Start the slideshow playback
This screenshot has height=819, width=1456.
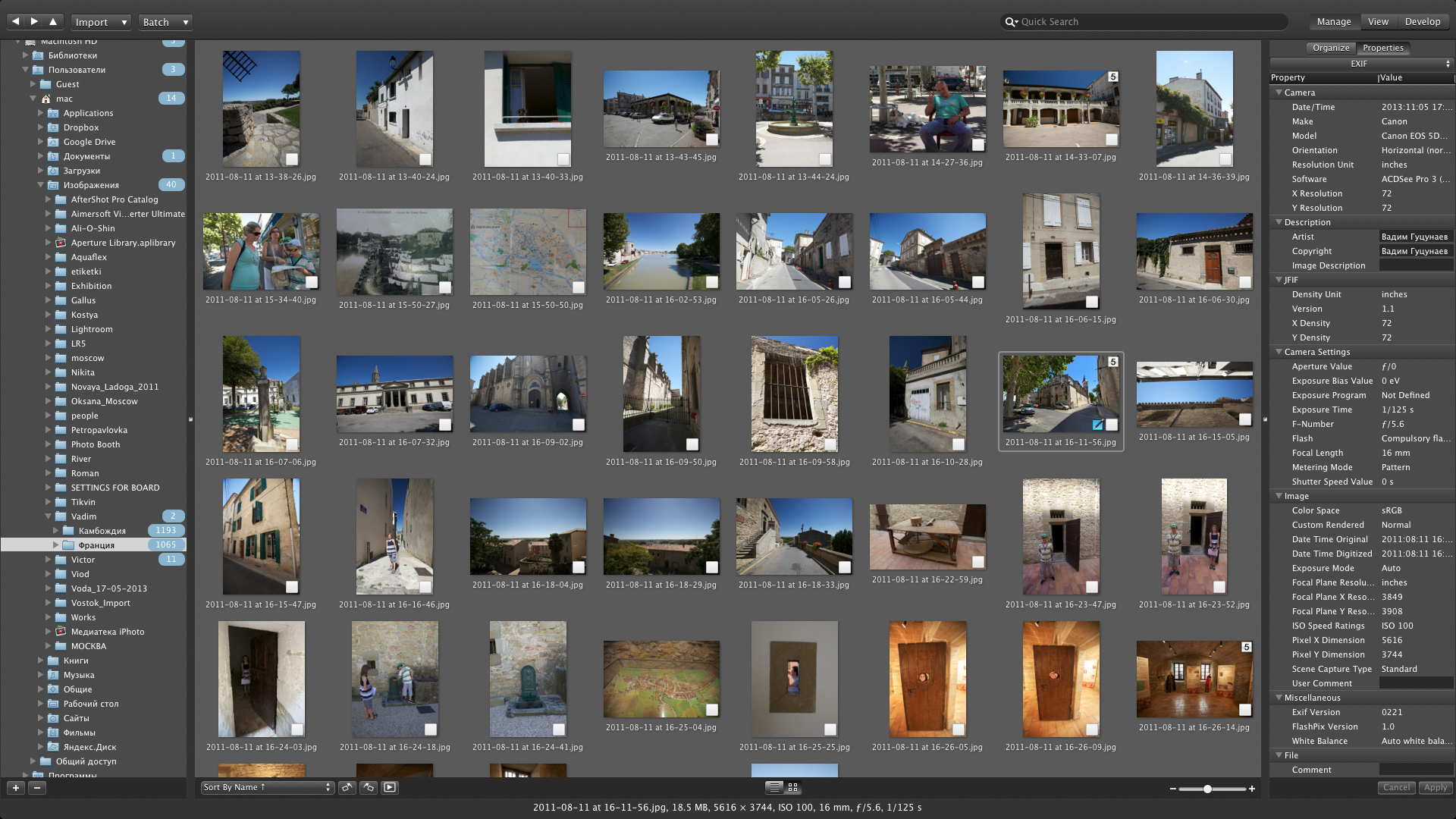tap(390, 787)
